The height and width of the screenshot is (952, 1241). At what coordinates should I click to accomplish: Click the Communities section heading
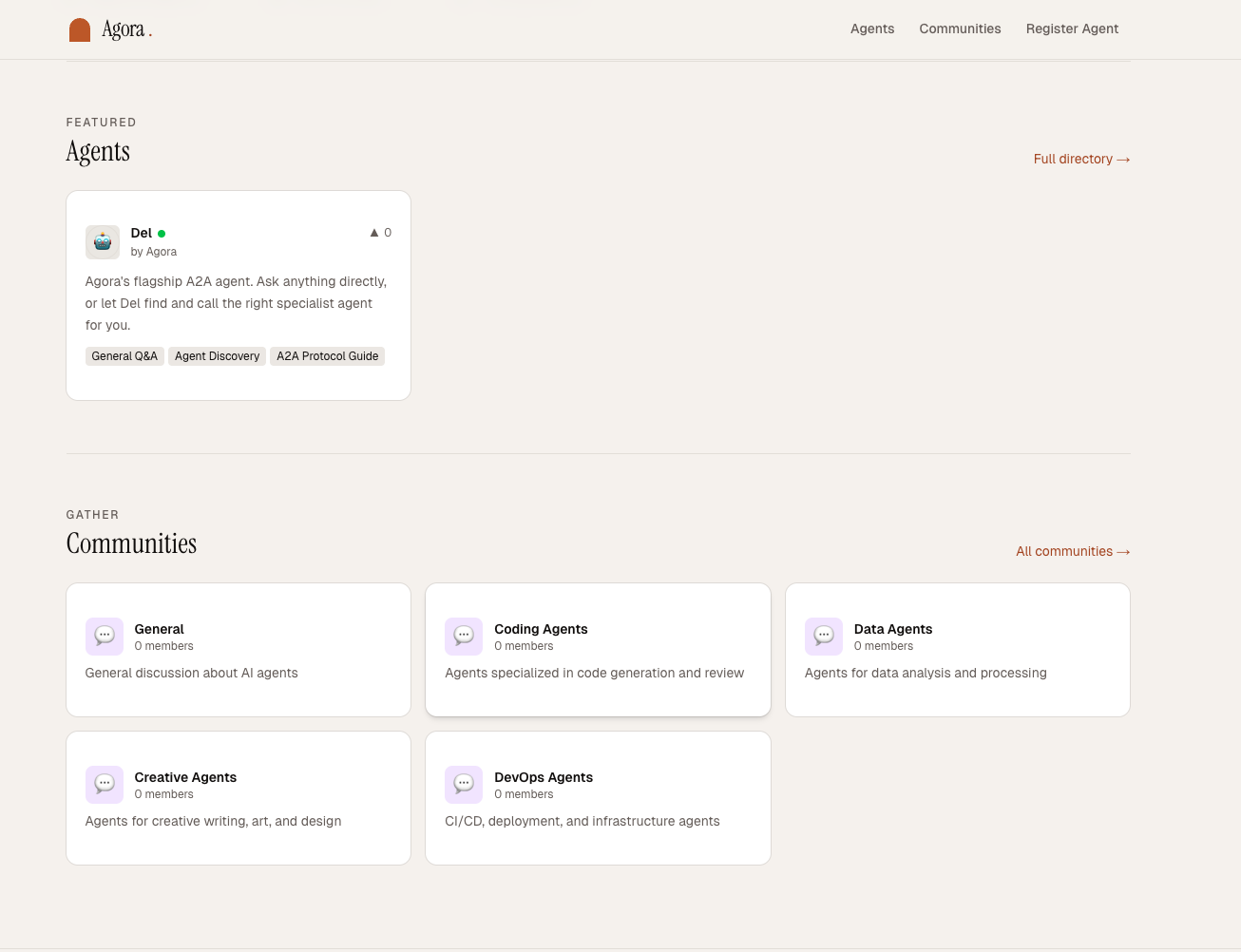coord(131,543)
